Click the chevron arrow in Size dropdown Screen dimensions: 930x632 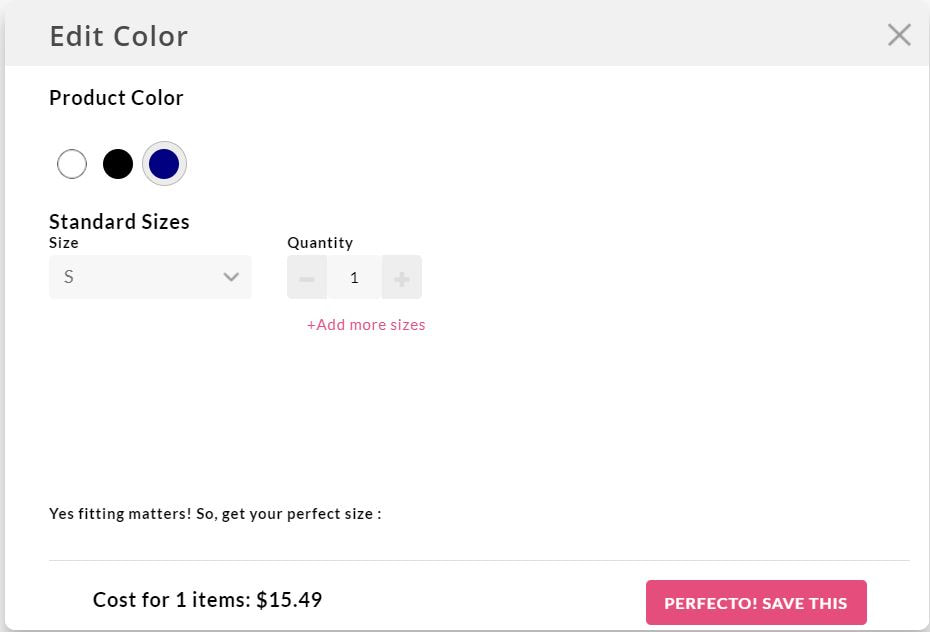tap(231, 277)
